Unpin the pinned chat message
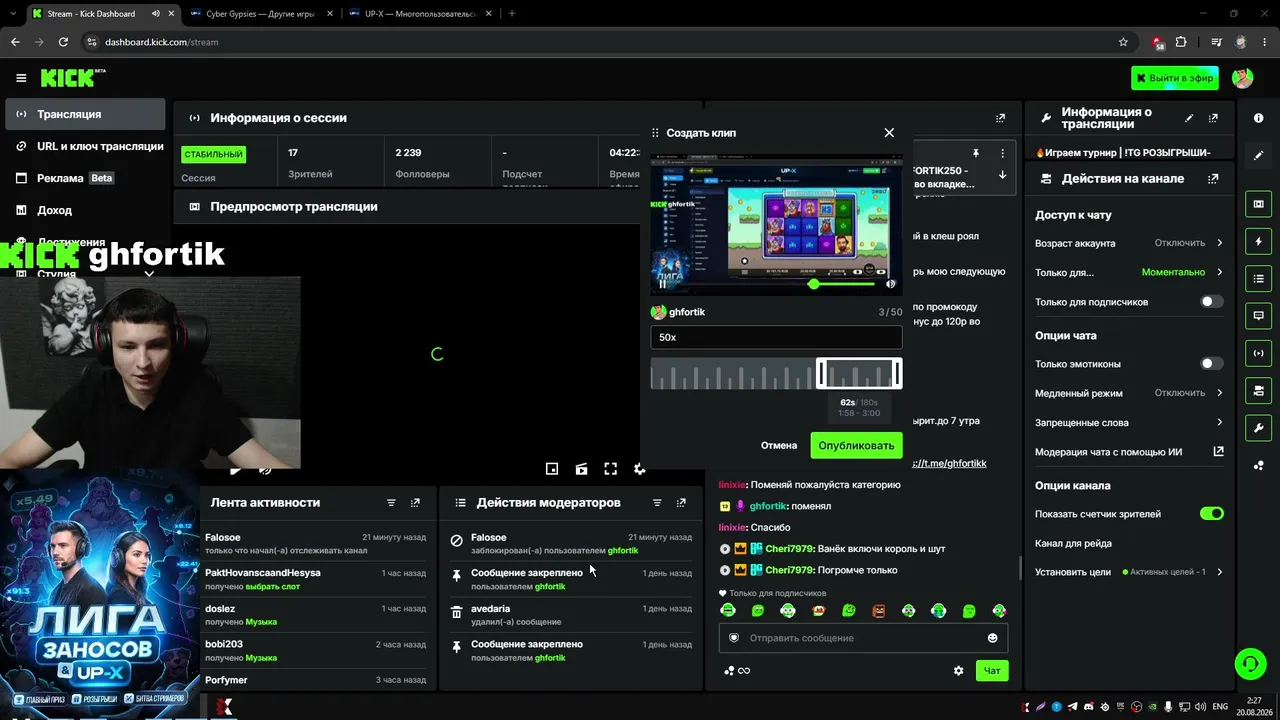The image size is (1280, 720). (x=976, y=153)
